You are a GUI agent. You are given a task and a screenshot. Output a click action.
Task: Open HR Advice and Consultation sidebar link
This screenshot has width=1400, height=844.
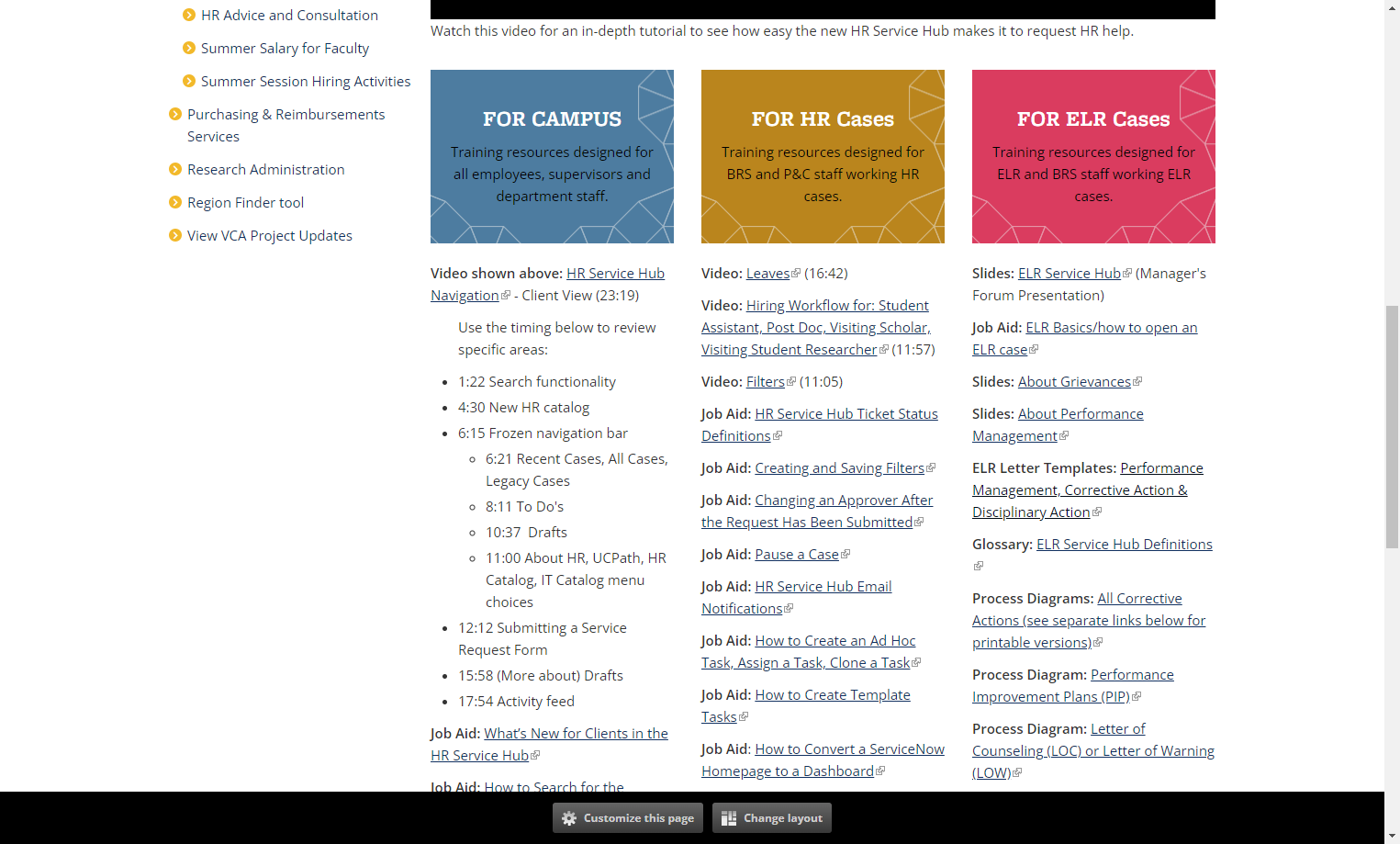tap(289, 15)
